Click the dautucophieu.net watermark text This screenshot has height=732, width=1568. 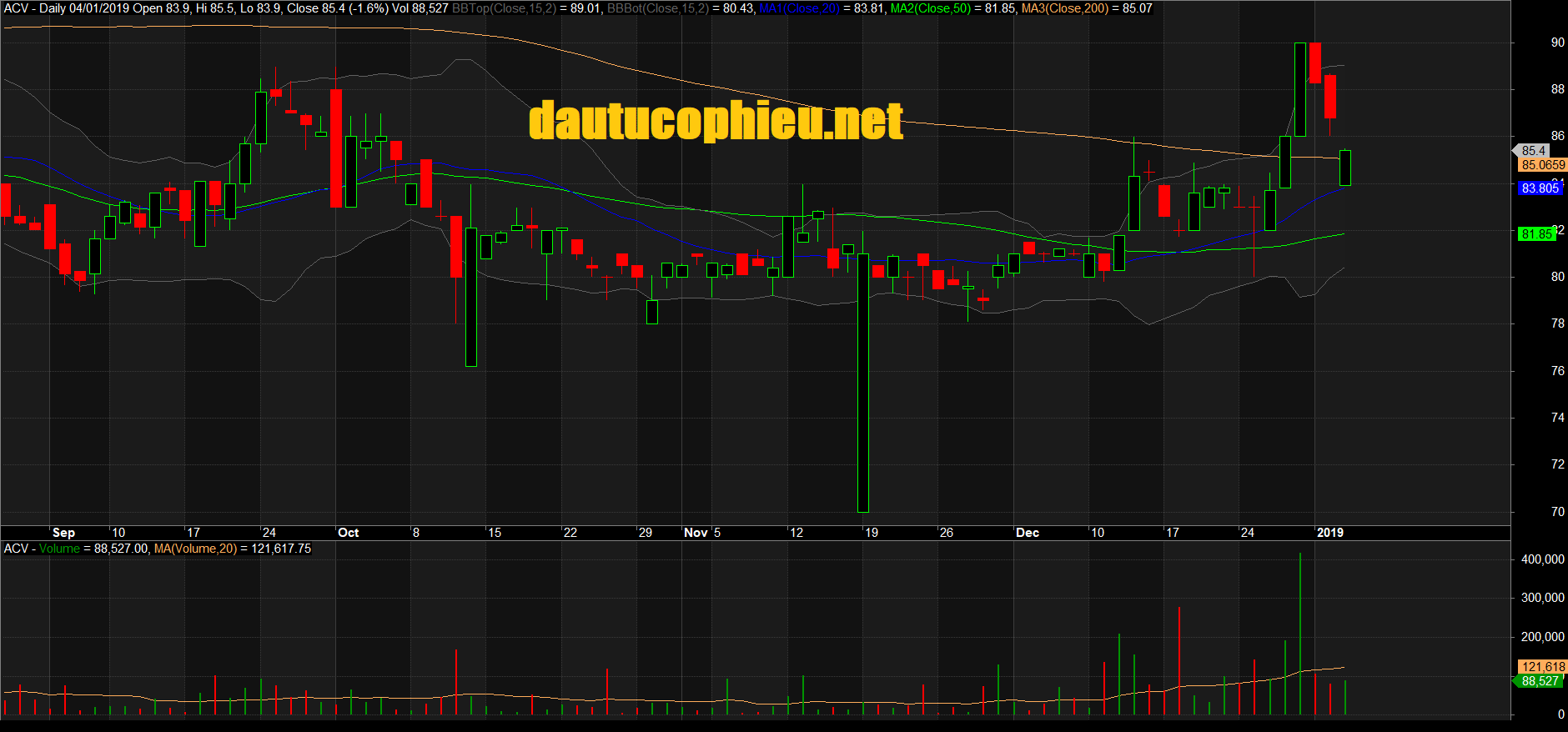716,122
